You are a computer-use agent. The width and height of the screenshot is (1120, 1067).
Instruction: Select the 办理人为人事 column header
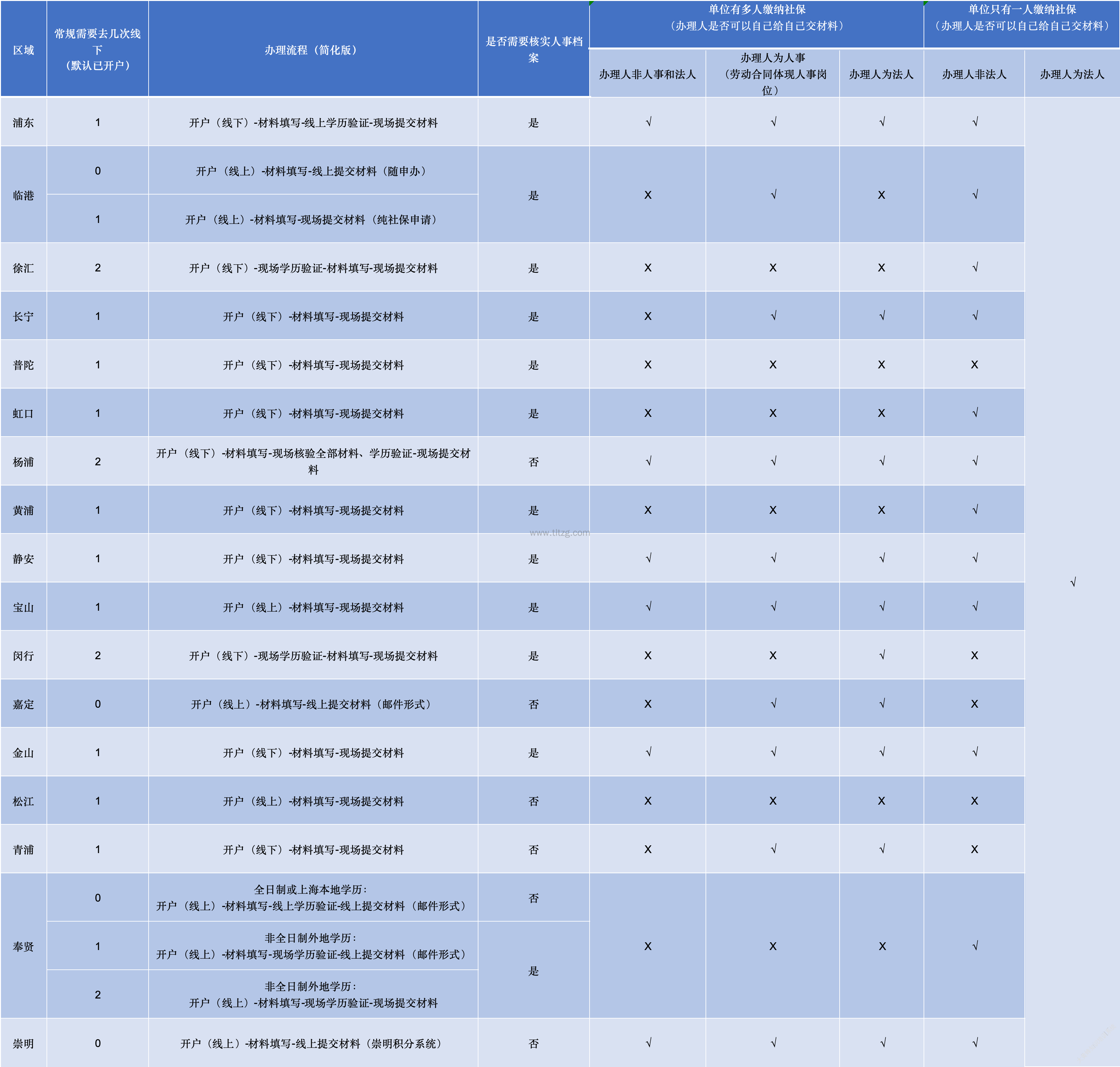[772, 74]
